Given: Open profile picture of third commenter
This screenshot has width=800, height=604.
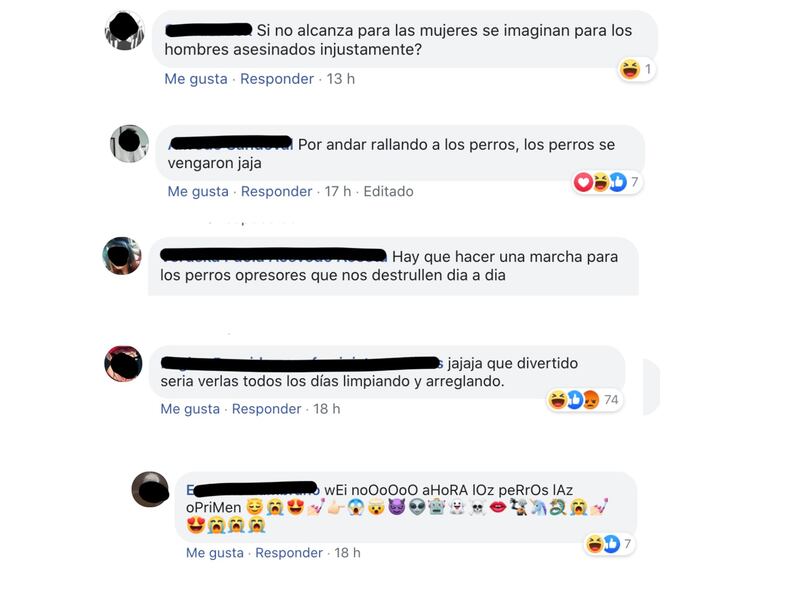Looking at the screenshot, I should click(x=122, y=256).
